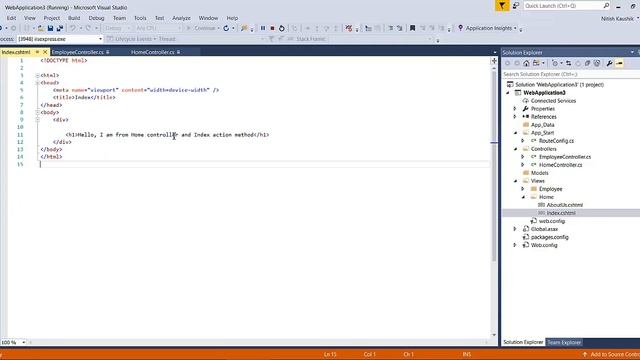Click the bookmark toggle icon in toolbar
The image size is (640, 360).
[x=413, y=28]
